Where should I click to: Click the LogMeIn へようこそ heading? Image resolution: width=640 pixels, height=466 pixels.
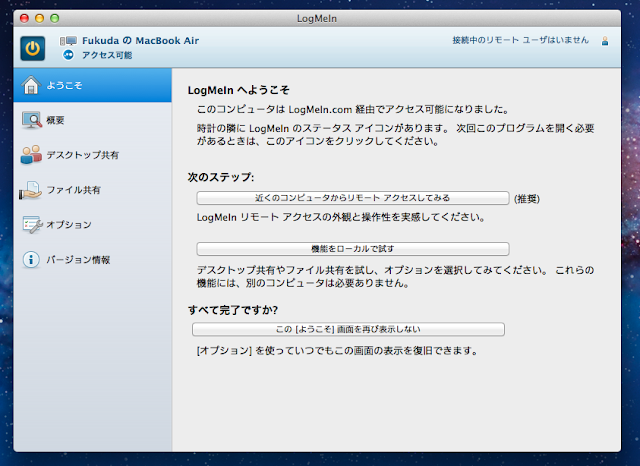click(x=238, y=90)
